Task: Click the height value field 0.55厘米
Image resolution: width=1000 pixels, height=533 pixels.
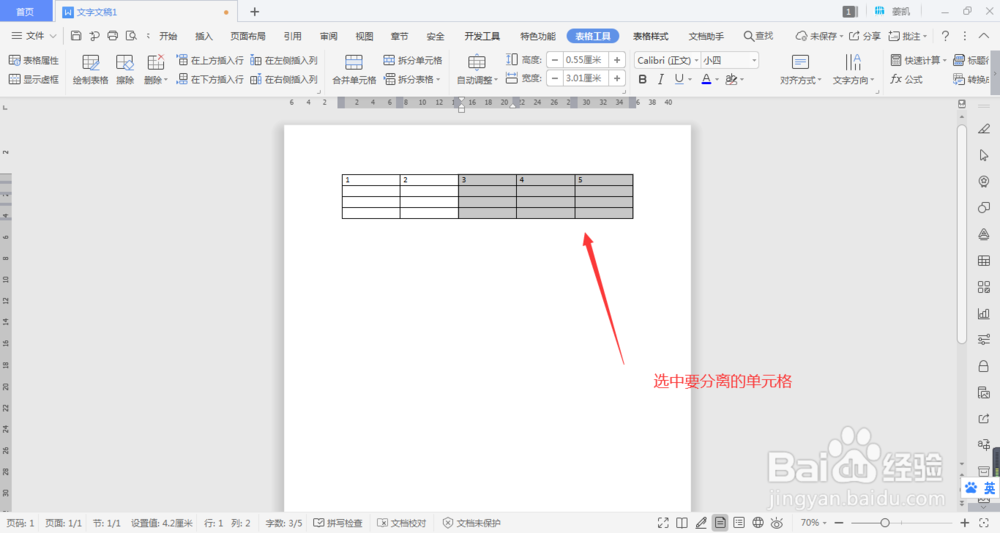Action: [586, 60]
